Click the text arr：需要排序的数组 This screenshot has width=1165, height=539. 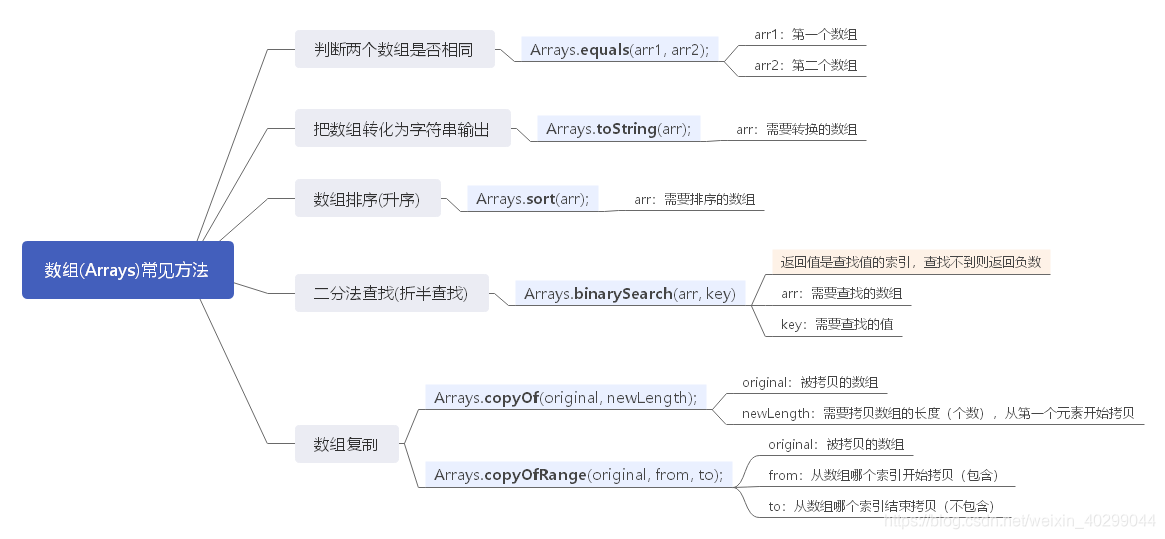click(695, 199)
